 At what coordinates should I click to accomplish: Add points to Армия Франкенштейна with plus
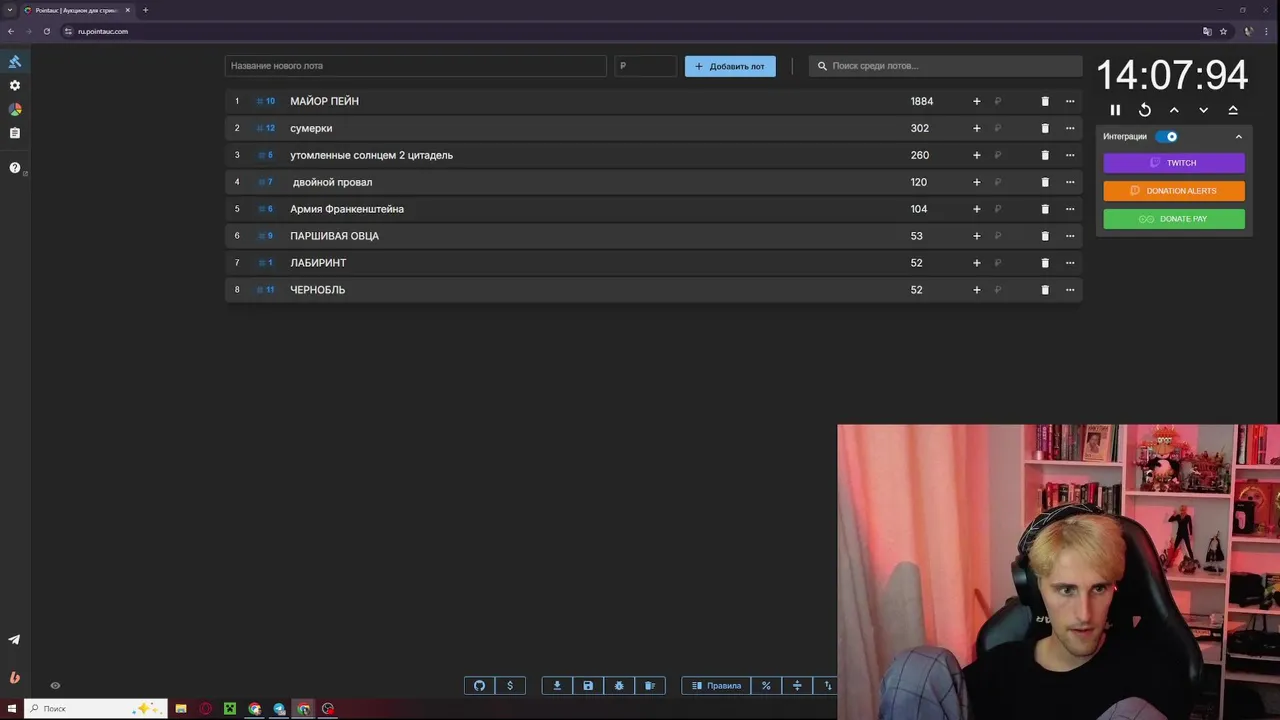click(x=977, y=209)
